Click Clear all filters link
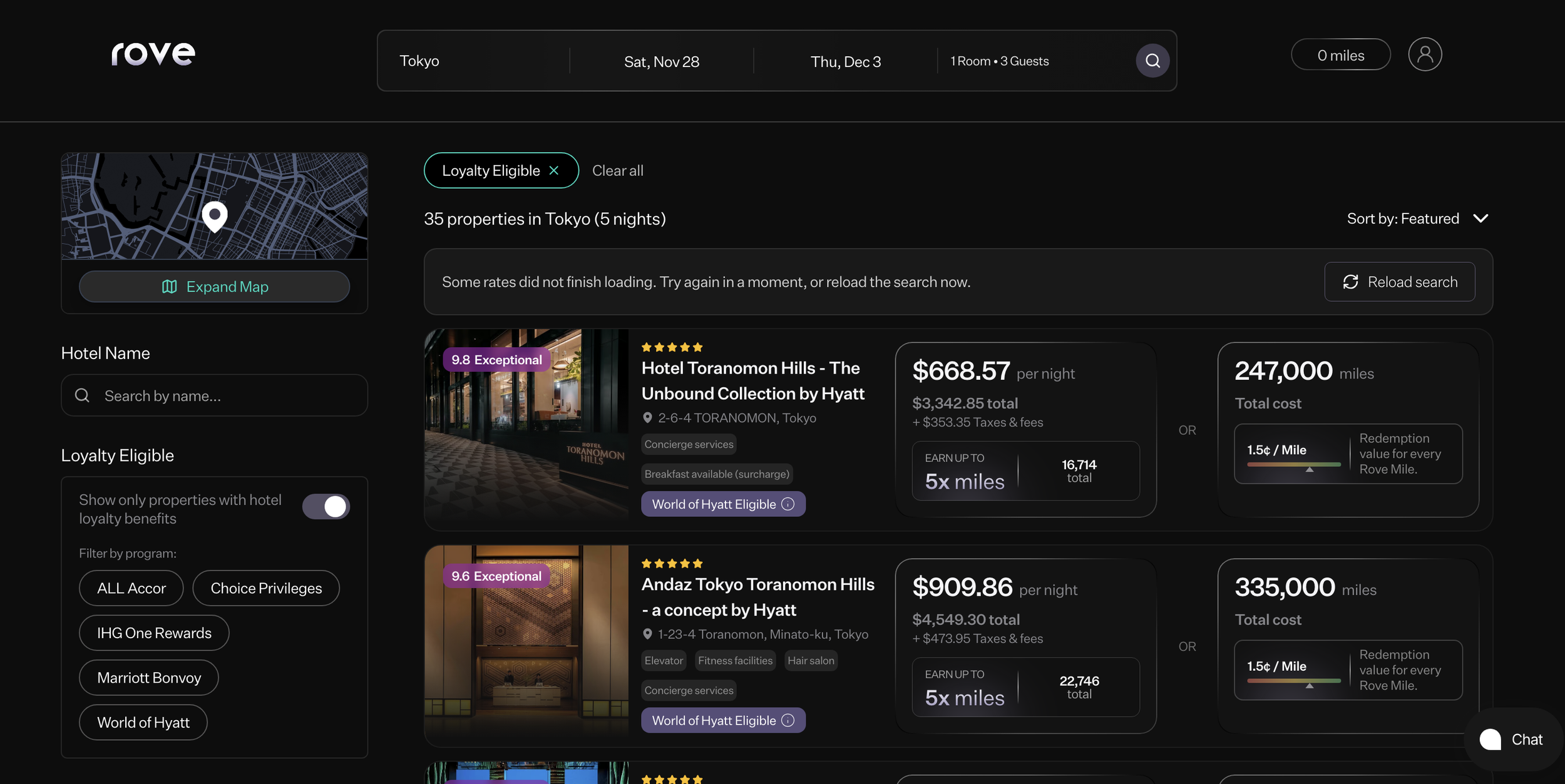1565x784 pixels. tap(618, 171)
